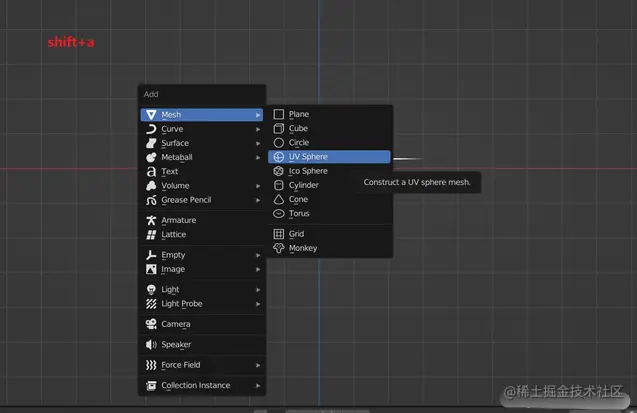The width and height of the screenshot is (637, 413).
Task: Click the Circle icon
Action: 279,143
